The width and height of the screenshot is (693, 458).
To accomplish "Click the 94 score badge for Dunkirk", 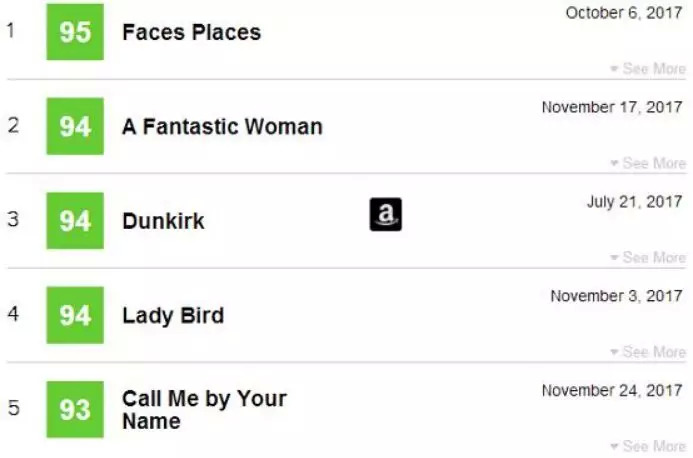I will click(75, 220).
